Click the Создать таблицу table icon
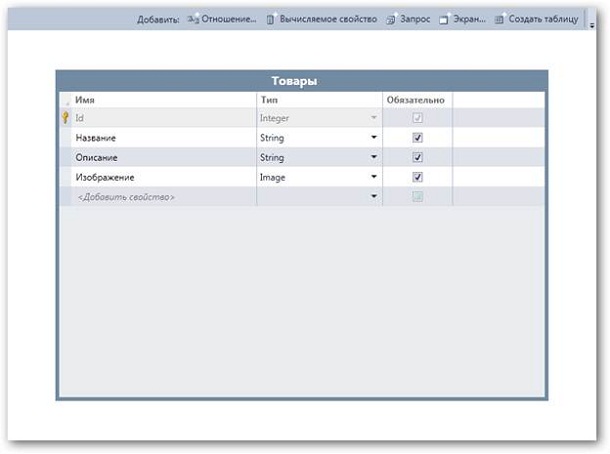 coord(500,19)
